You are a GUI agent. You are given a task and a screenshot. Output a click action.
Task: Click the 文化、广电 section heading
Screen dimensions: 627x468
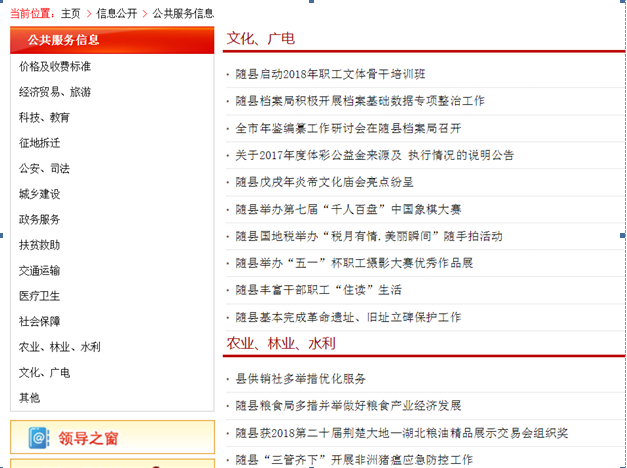click(260, 38)
